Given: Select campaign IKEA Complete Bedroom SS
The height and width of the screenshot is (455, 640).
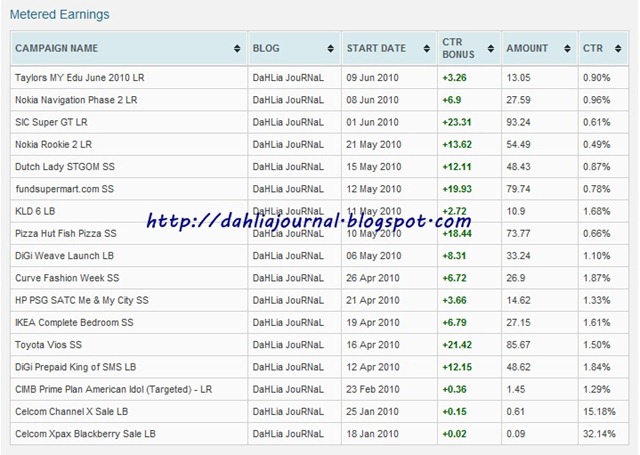Looking at the screenshot, I should [74, 322].
